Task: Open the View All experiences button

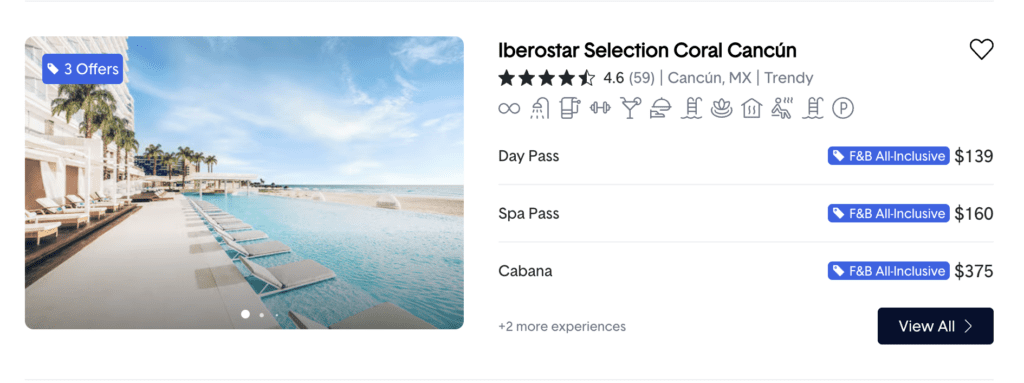Action: coord(935,326)
